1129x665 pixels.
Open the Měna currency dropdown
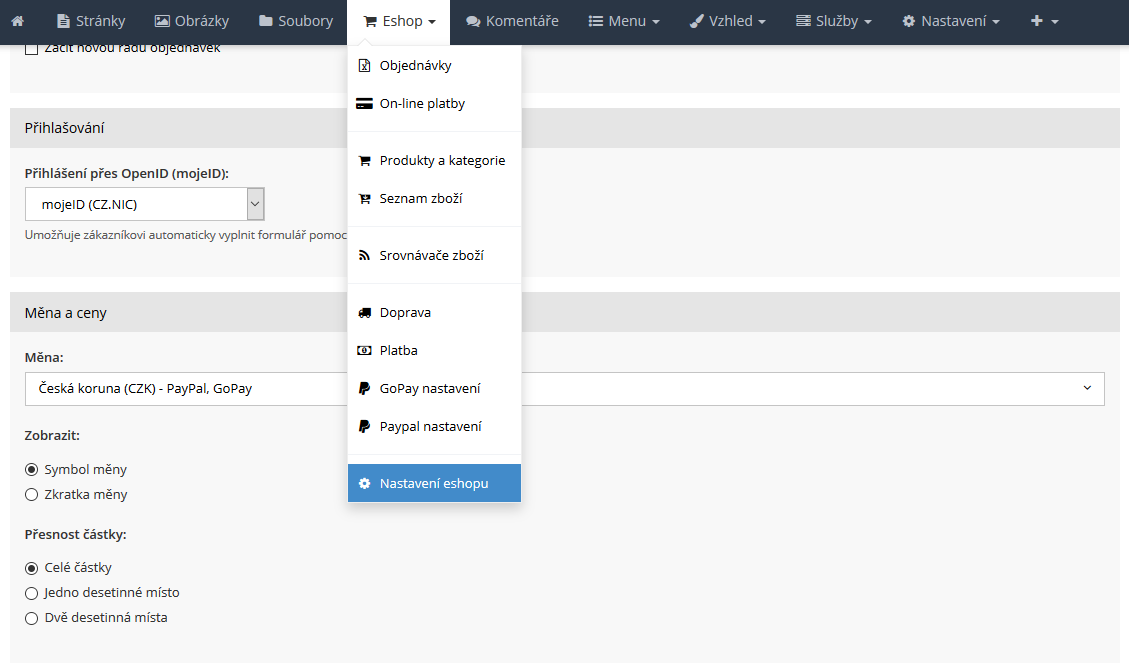[x=564, y=389]
